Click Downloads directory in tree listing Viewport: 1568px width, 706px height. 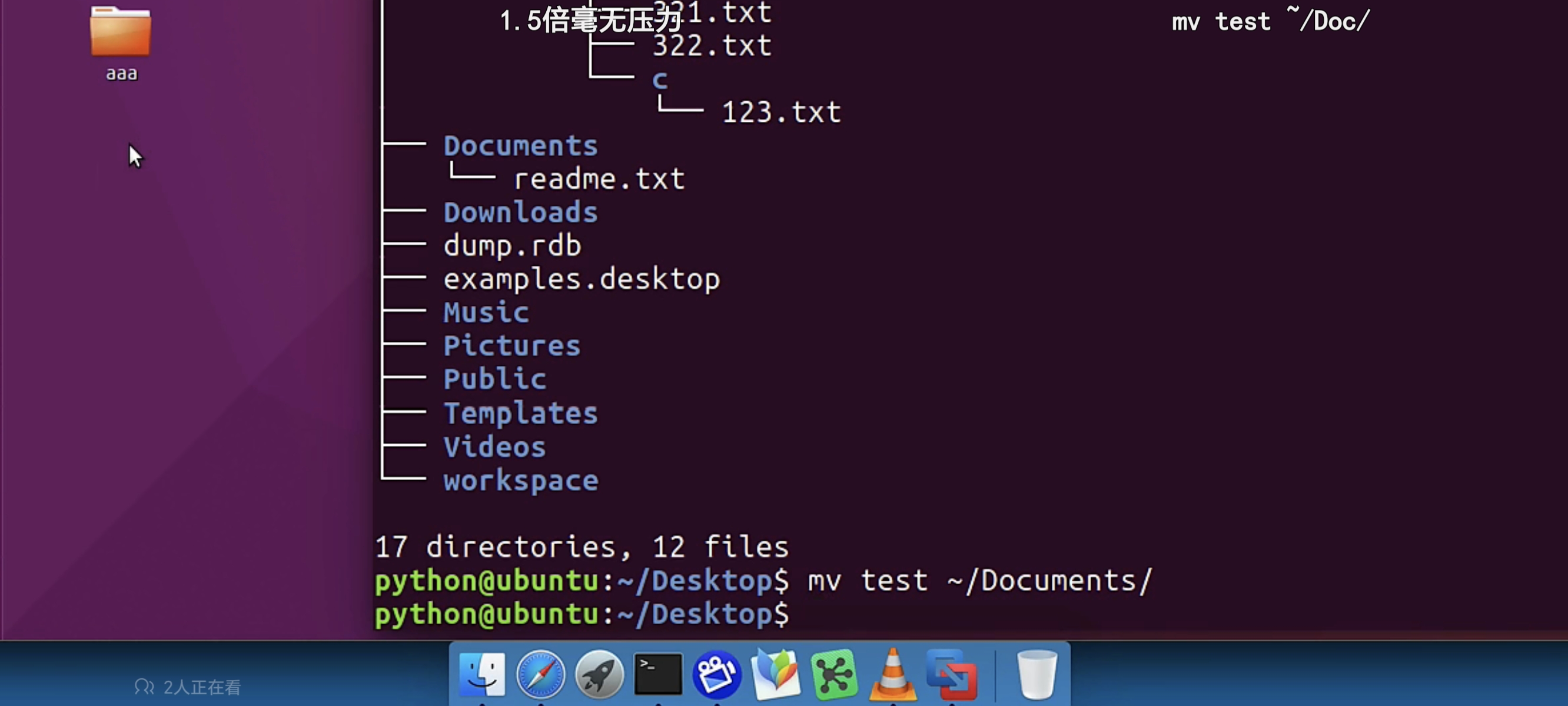[520, 212]
